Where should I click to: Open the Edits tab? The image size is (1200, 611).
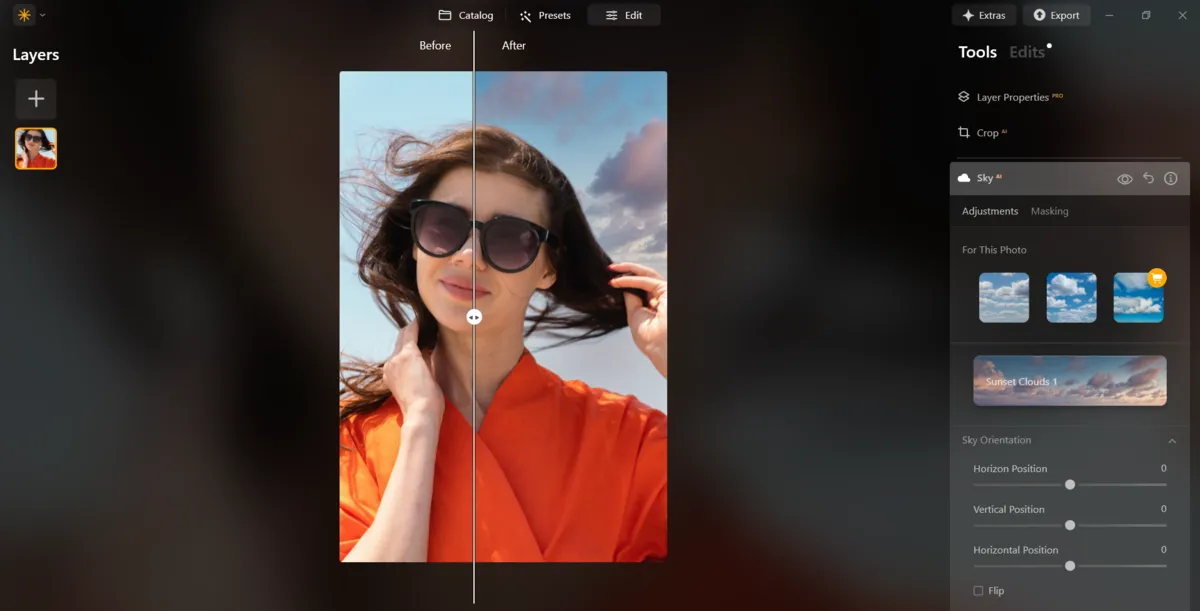pyautogui.click(x=1026, y=51)
